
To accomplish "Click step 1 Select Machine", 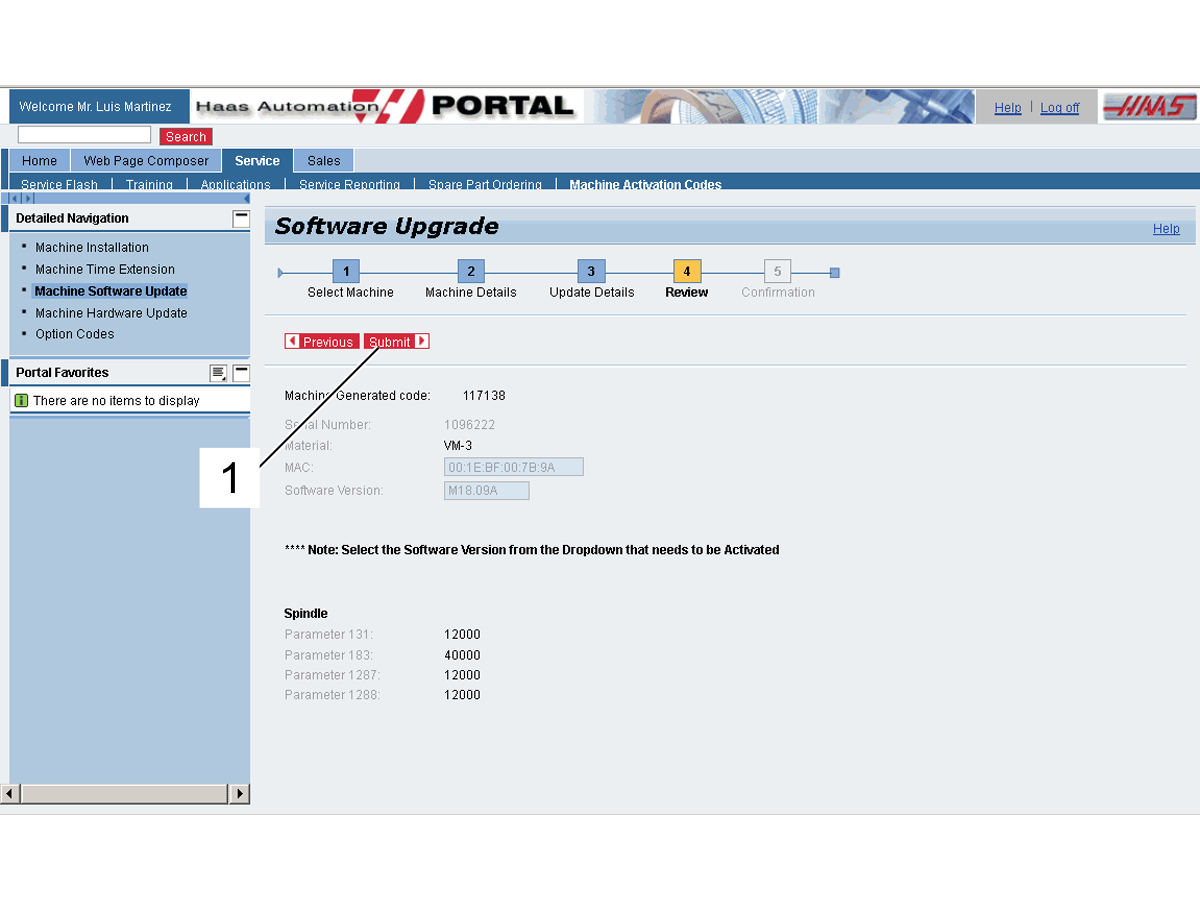I will click(346, 272).
